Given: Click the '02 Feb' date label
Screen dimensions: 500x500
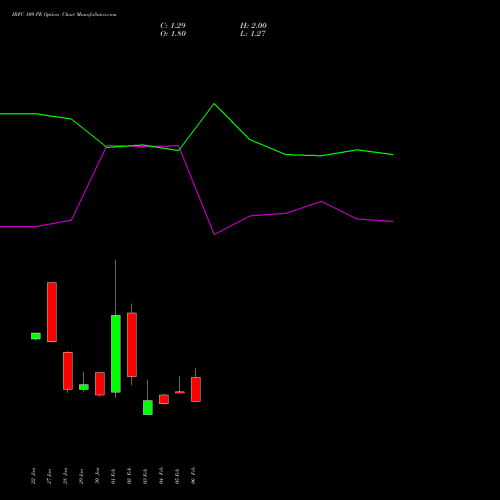Looking at the screenshot, I should (129, 476).
